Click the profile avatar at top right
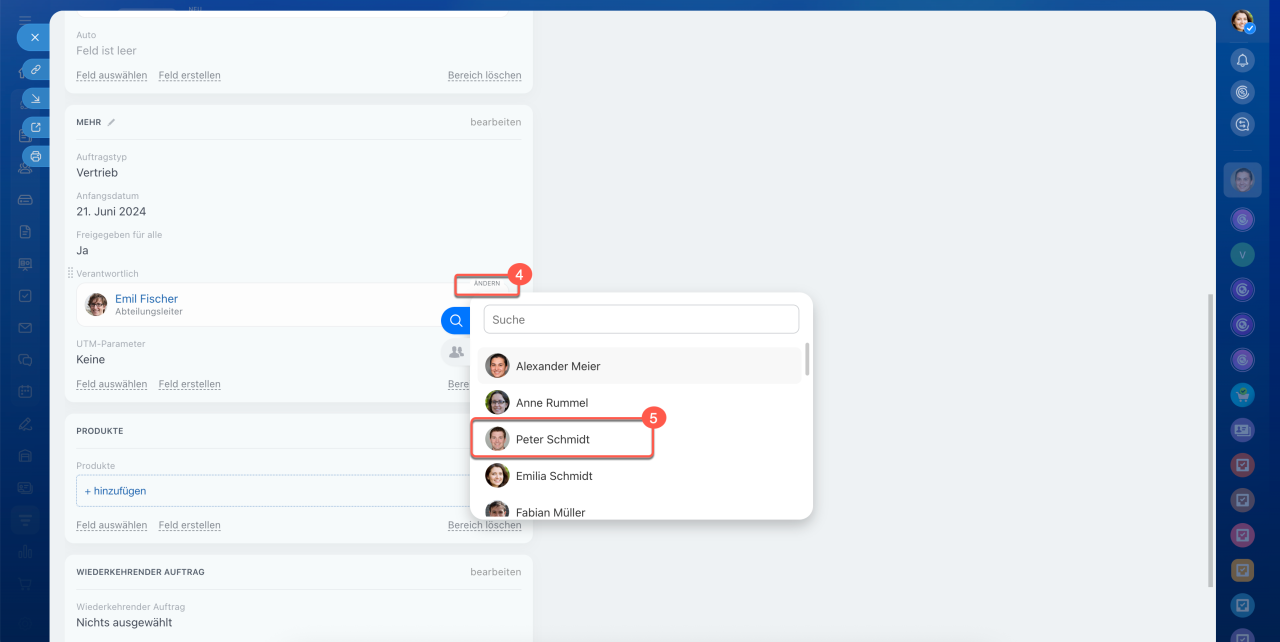 1242,21
